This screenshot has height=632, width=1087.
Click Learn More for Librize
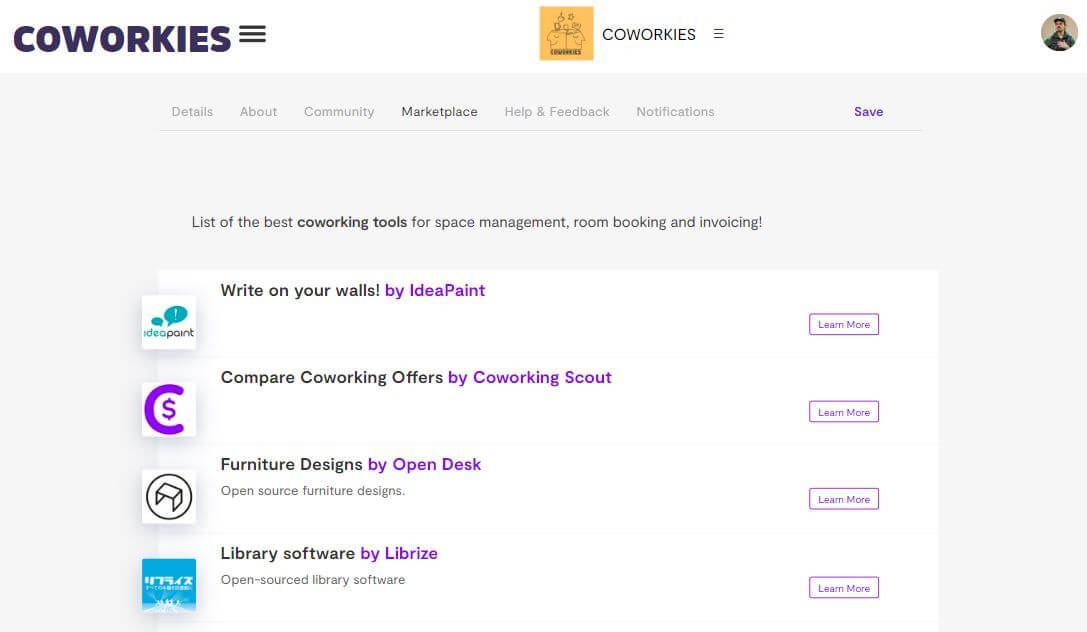point(844,588)
